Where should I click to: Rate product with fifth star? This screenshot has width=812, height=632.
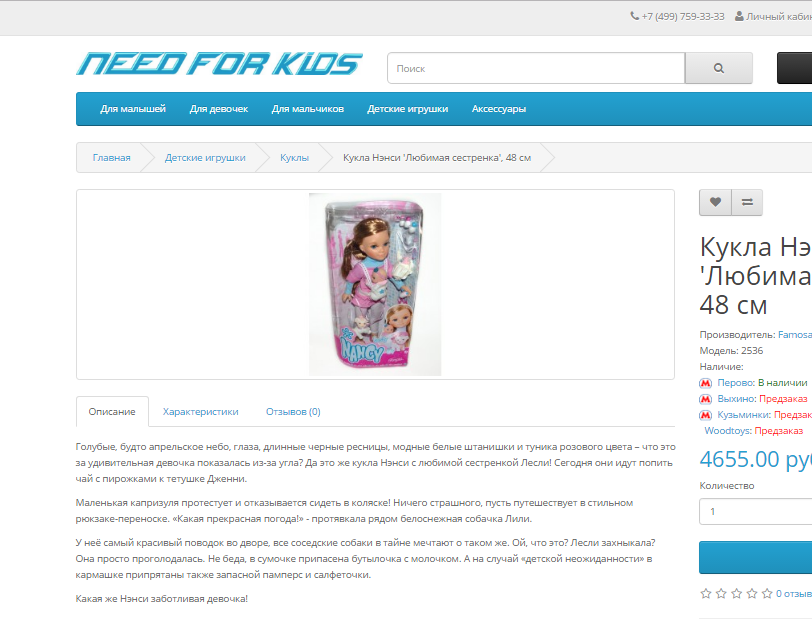(x=767, y=594)
